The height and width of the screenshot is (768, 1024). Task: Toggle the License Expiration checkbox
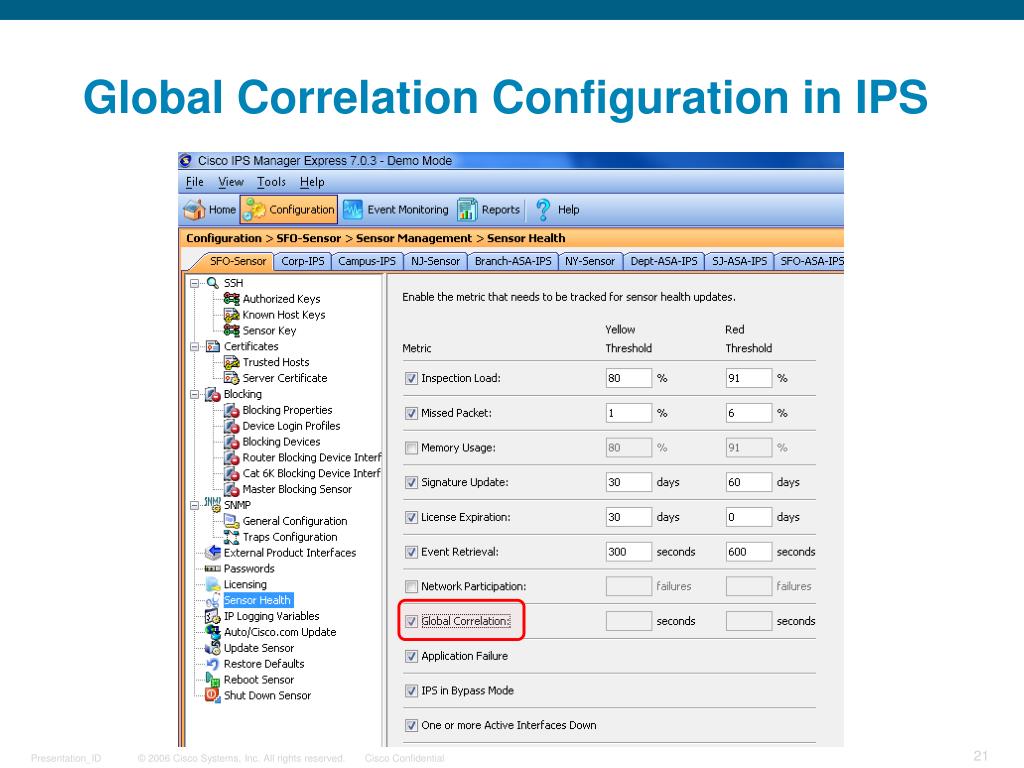411,517
